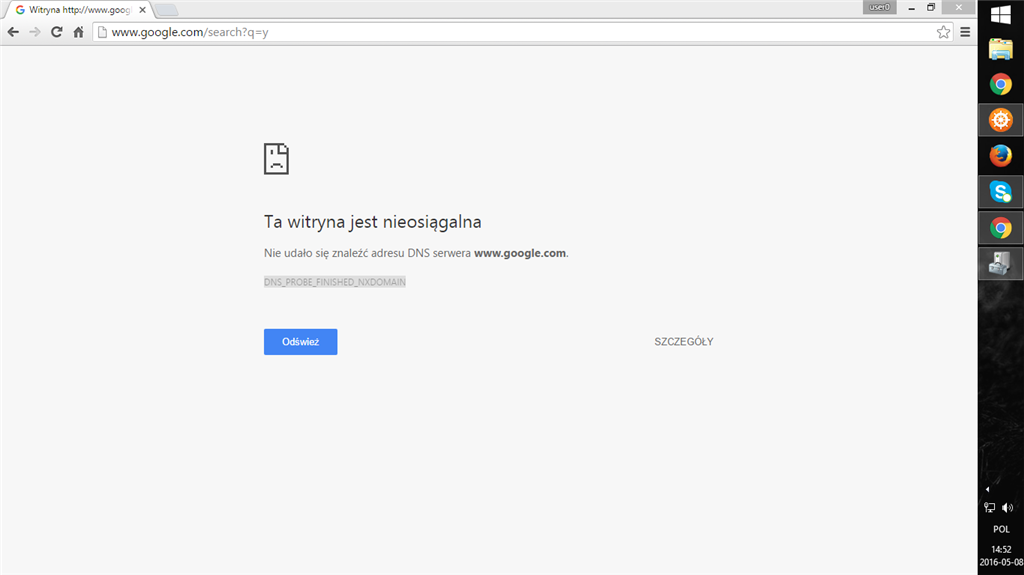Click the DNS_PROBE_FINISHED_NXDOMAIN error code
Viewport: 1024px width, 575px height.
click(334, 282)
